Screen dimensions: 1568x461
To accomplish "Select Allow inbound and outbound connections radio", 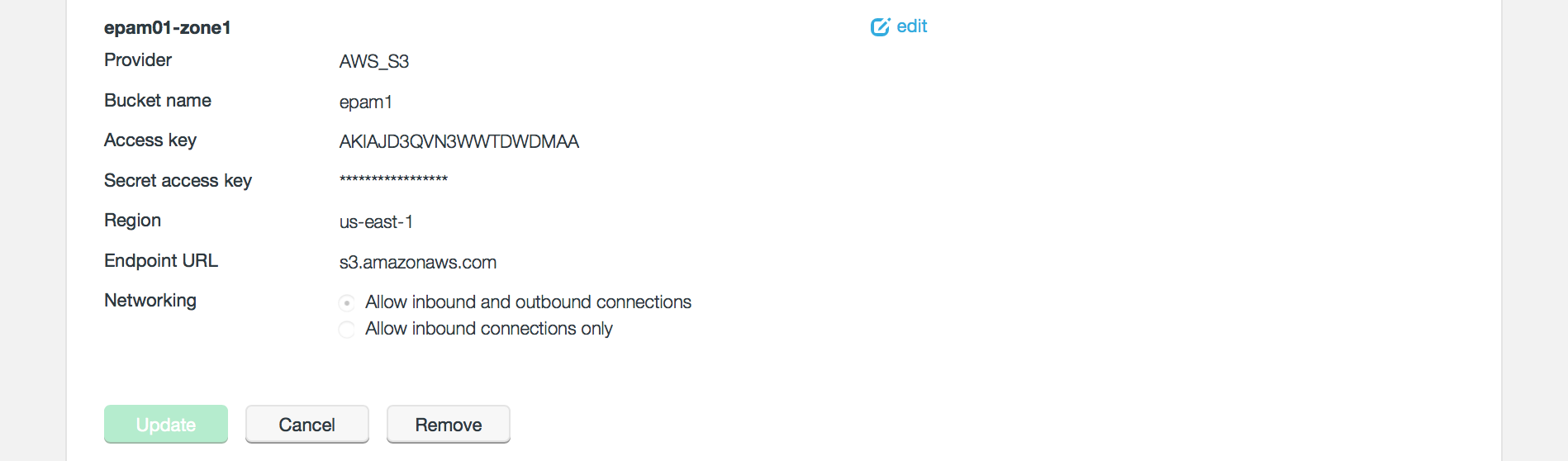I will pos(347,303).
